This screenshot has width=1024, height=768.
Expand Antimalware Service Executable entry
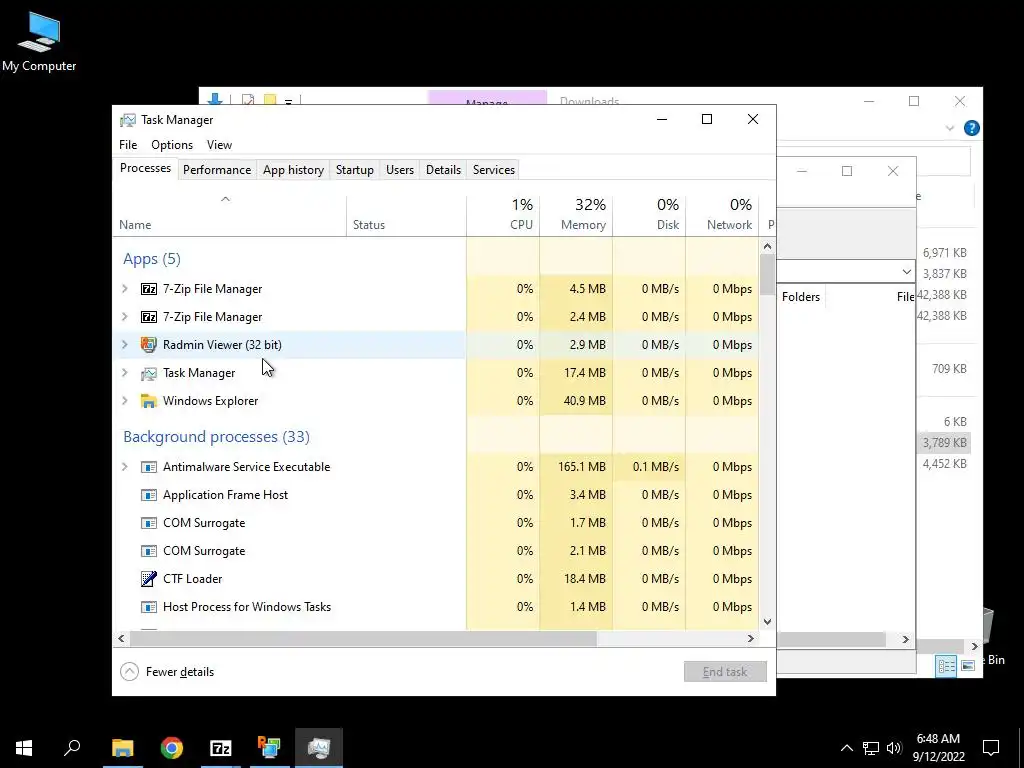[x=125, y=467]
